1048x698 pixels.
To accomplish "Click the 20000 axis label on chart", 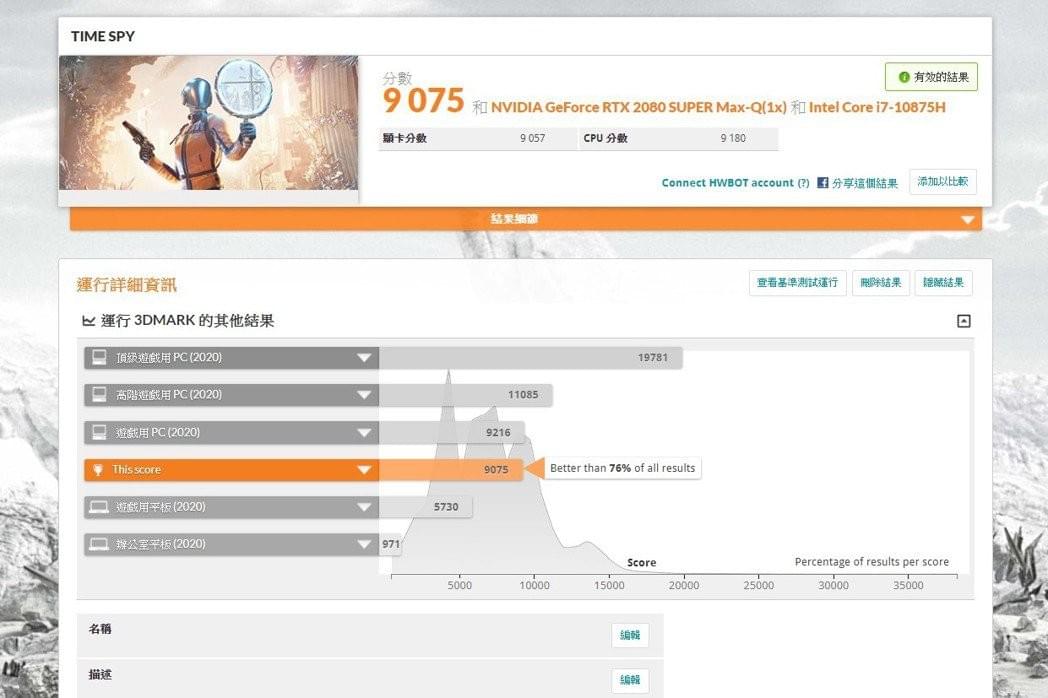I will pyautogui.click(x=684, y=585).
